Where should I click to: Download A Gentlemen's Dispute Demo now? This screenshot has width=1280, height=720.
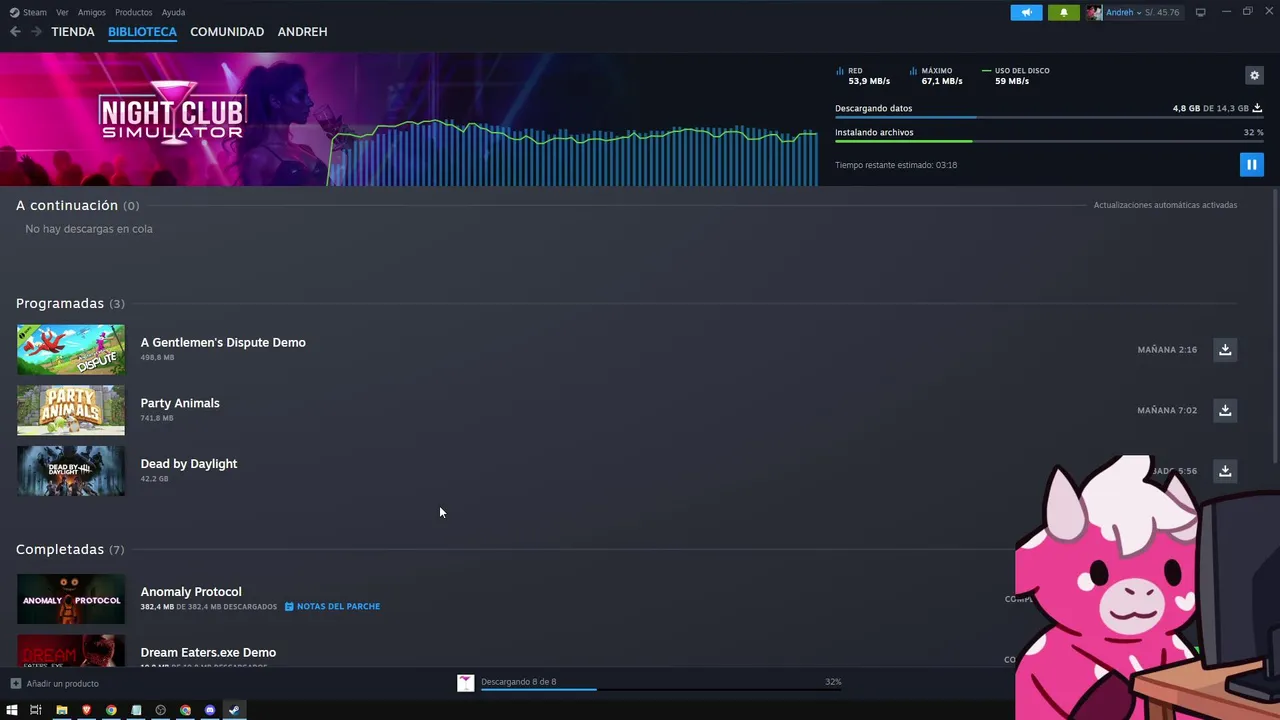[x=1225, y=349]
